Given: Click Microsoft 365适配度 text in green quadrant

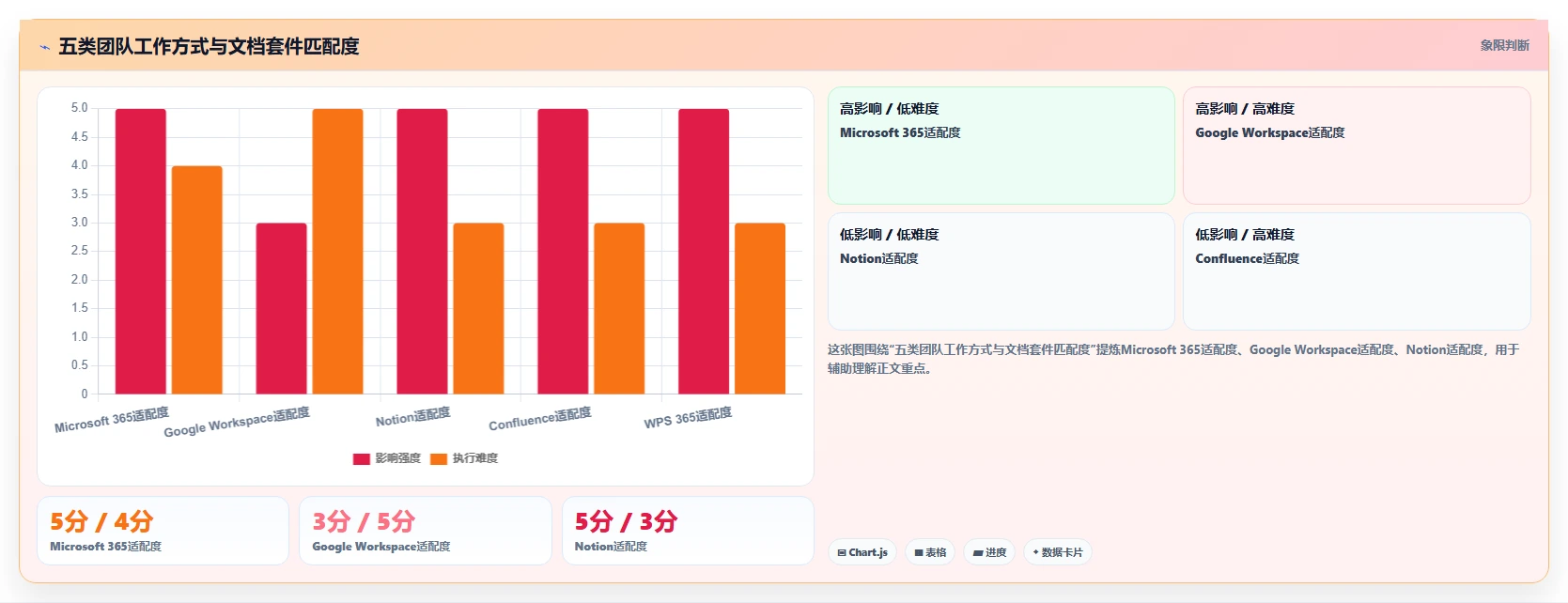Looking at the screenshot, I should tap(900, 132).
